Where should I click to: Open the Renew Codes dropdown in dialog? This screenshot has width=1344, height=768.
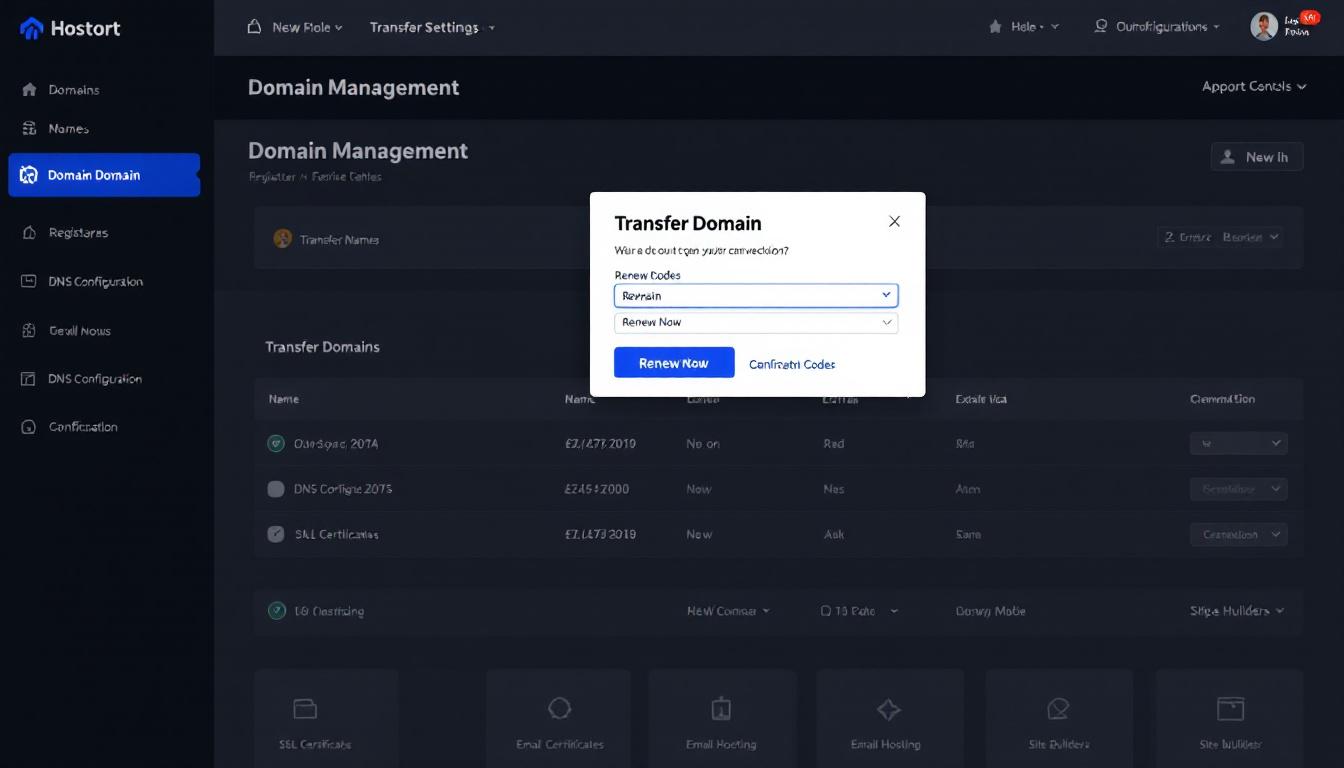pyautogui.click(x=755, y=296)
